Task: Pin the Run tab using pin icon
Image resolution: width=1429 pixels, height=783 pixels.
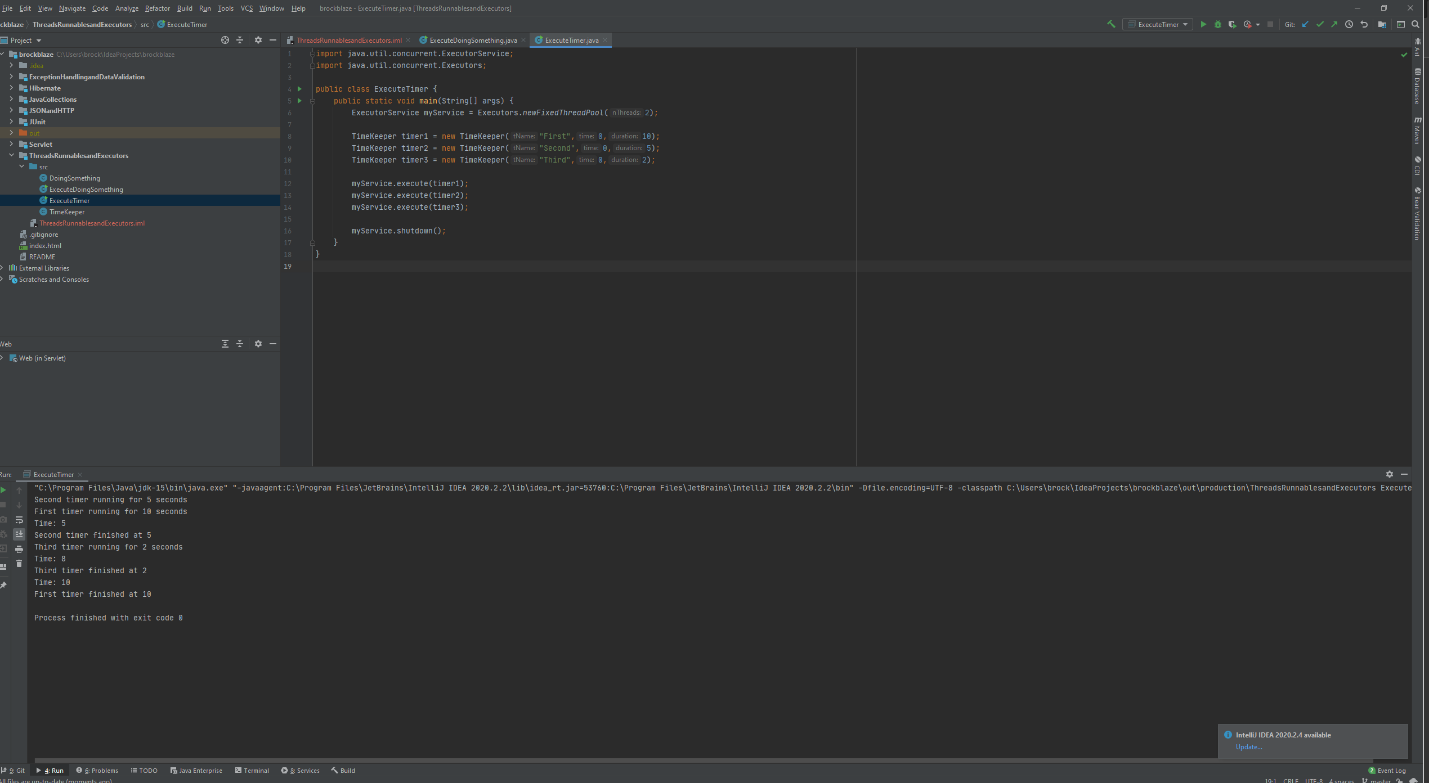Action: click(4, 585)
